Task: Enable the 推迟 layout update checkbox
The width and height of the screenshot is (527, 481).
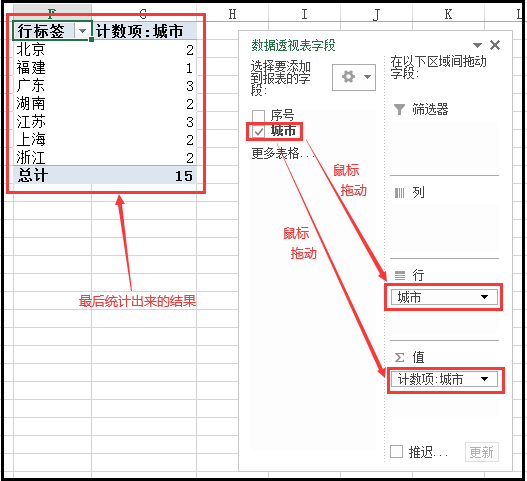Action: (396, 451)
